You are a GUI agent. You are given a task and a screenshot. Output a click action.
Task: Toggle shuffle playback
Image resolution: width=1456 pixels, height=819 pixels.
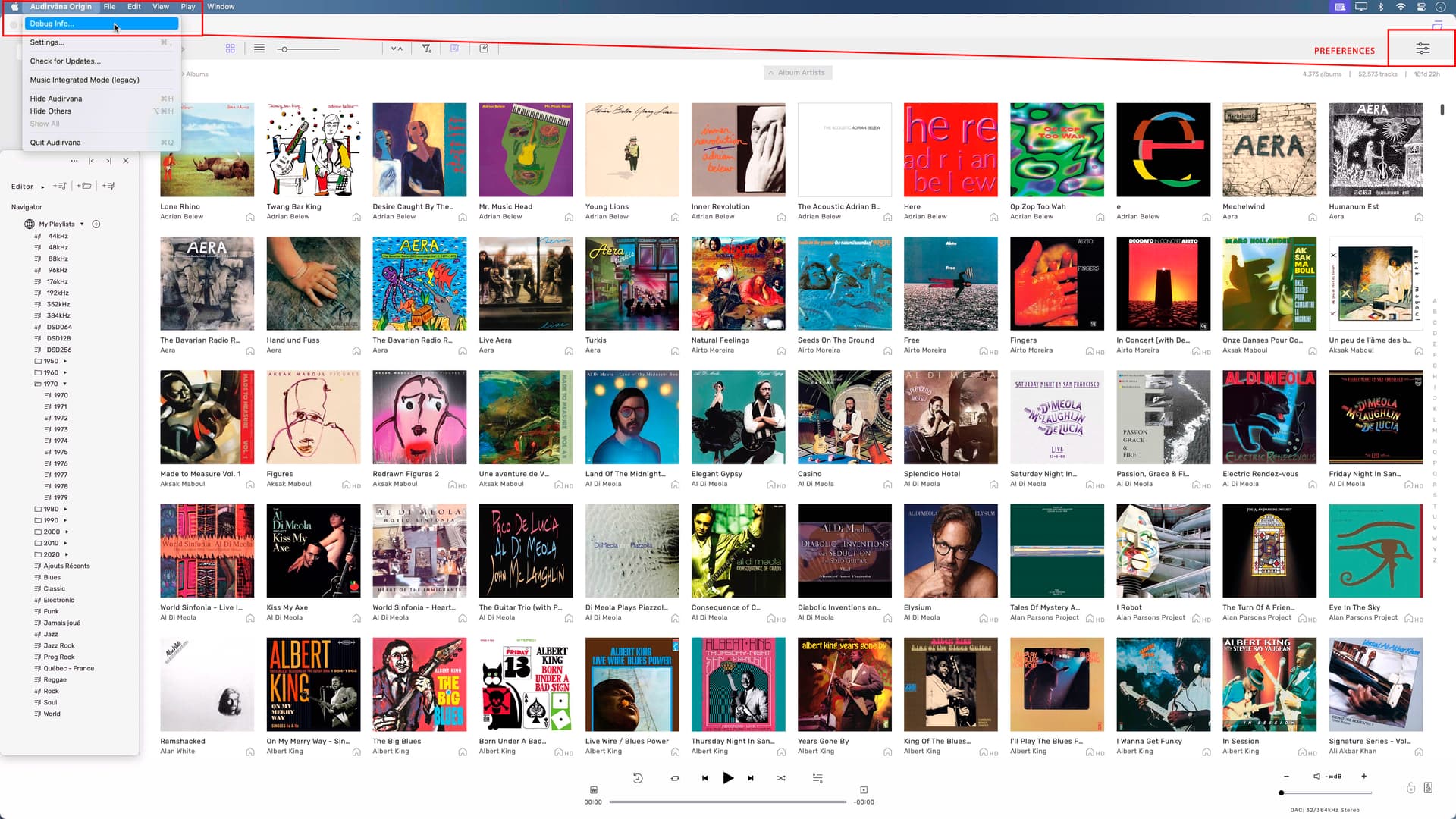[781, 778]
